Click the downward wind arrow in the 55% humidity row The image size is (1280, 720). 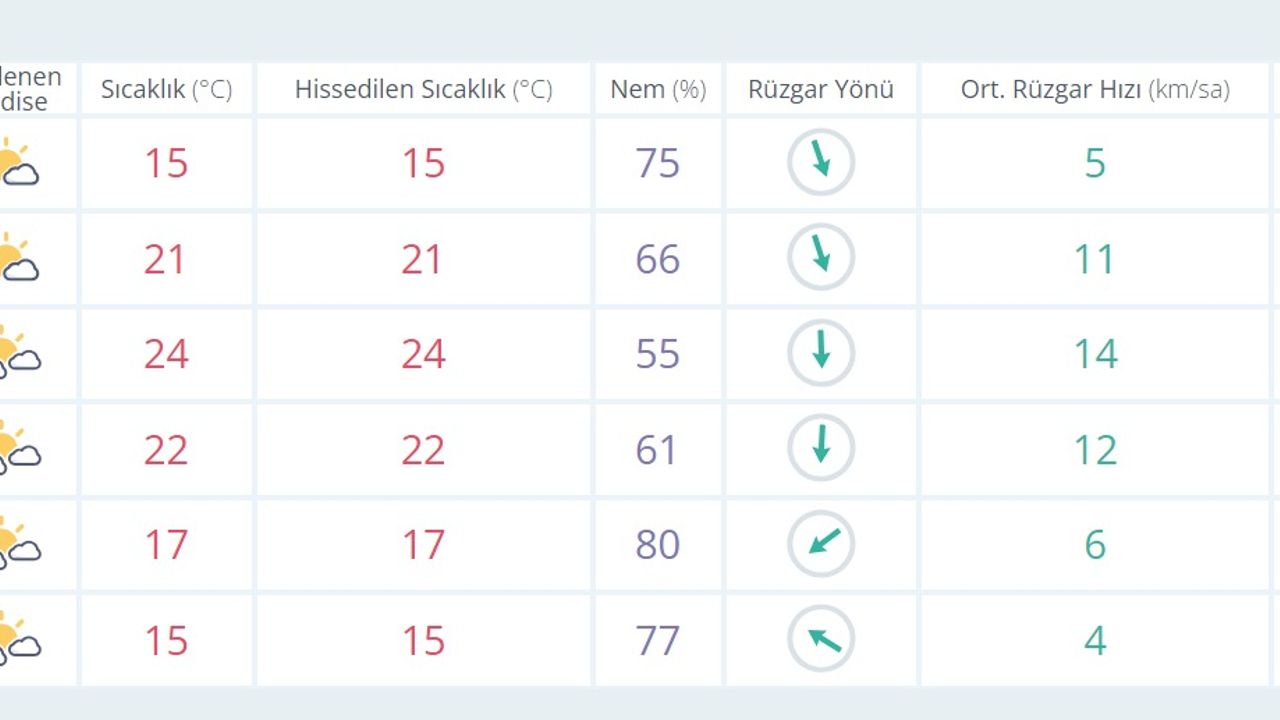pyautogui.click(x=821, y=353)
